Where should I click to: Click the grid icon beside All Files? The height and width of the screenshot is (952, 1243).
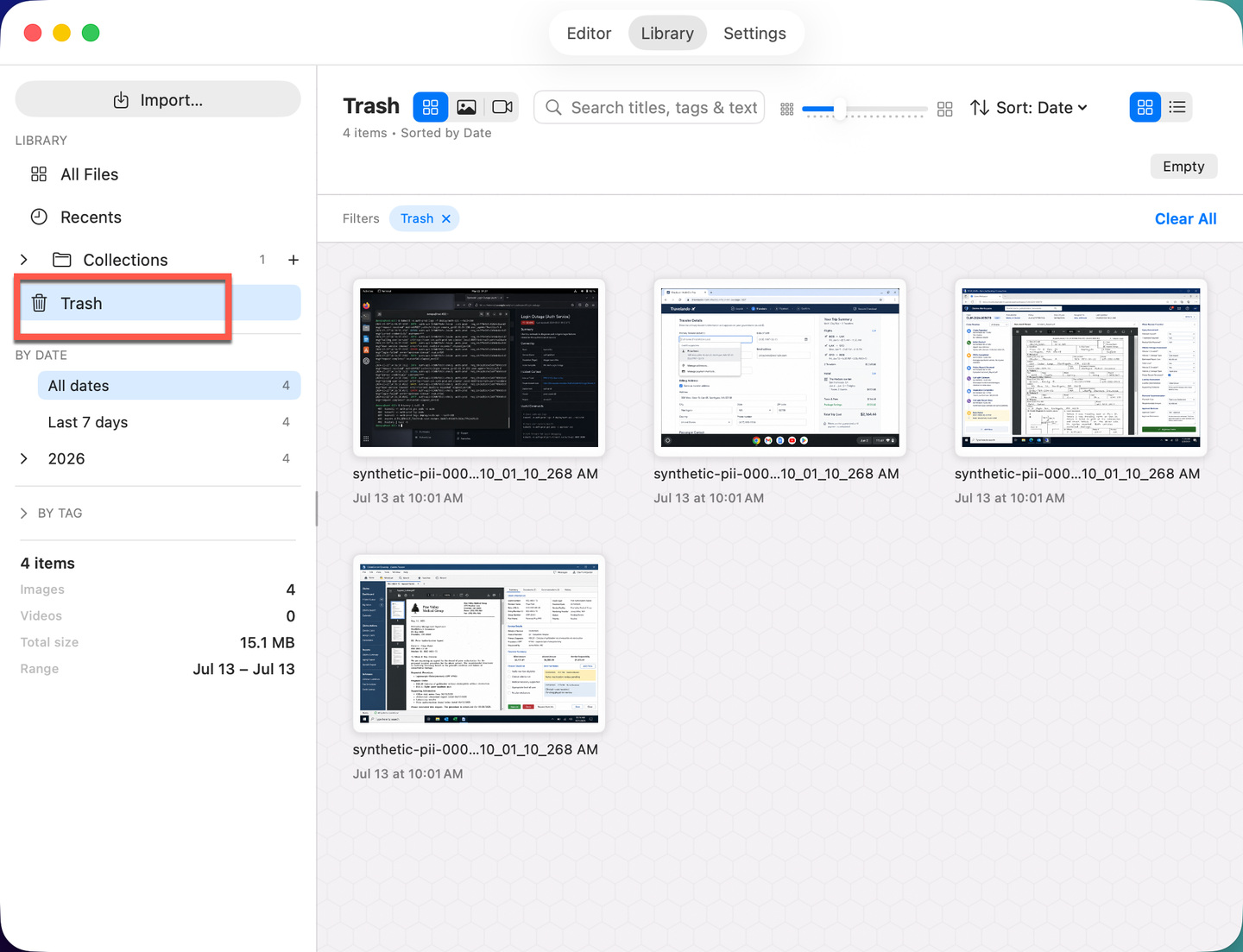click(x=39, y=174)
